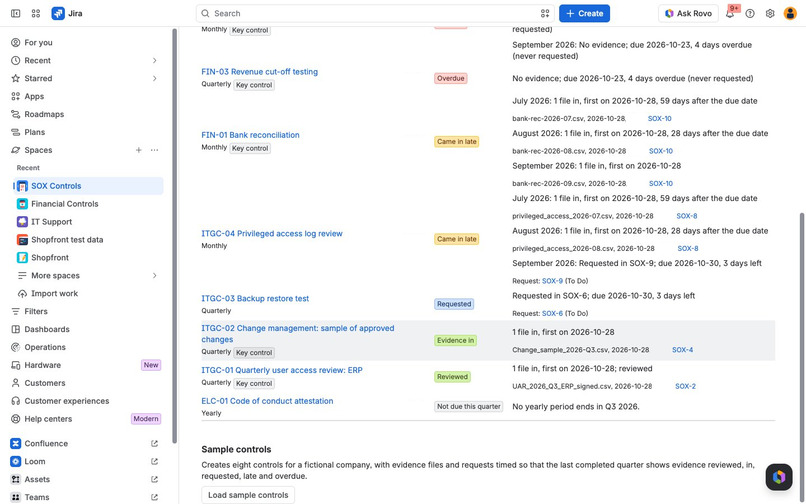The image size is (806, 504).
Task: Open ITGC-01 Quarterly user access review link
Action: coord(282,370)
